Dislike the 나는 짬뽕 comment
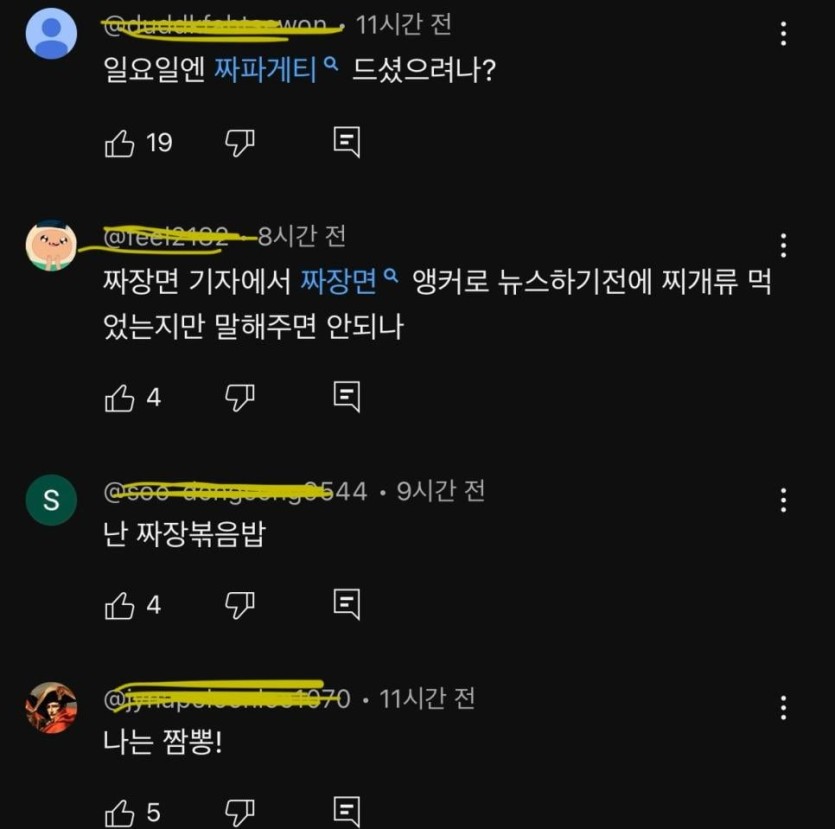 click(240, 811)
